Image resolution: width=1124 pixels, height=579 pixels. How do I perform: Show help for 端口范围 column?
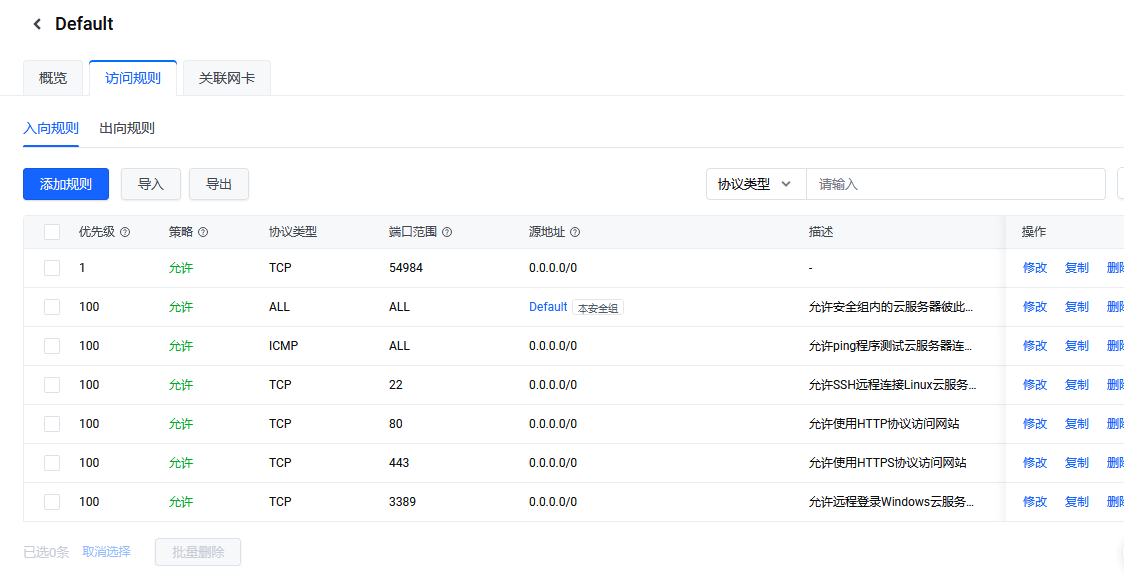coord(447,232)
